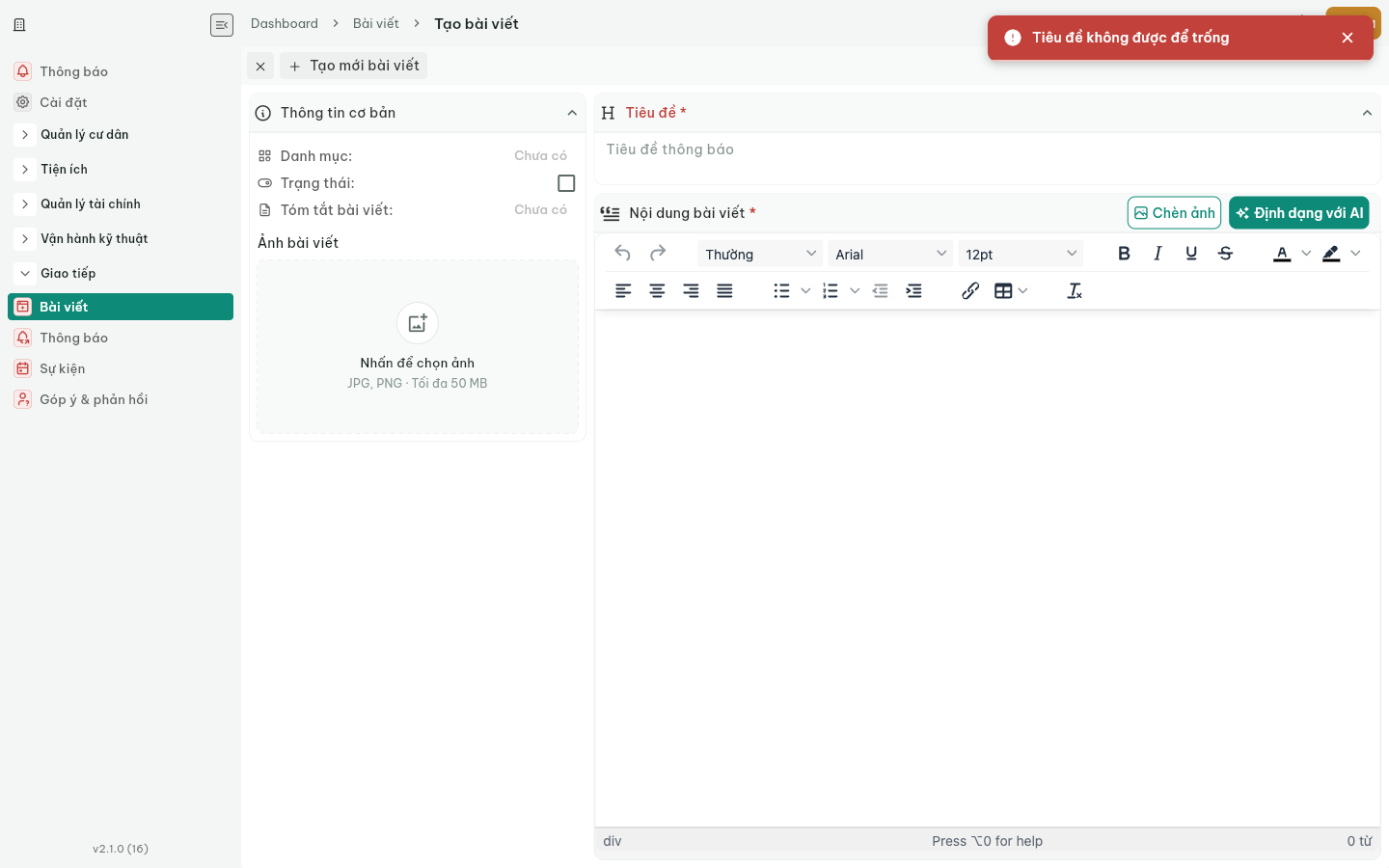Viewport: 1389px width, 868px height.
Task: Align text to the left
Action: (623, 290)
